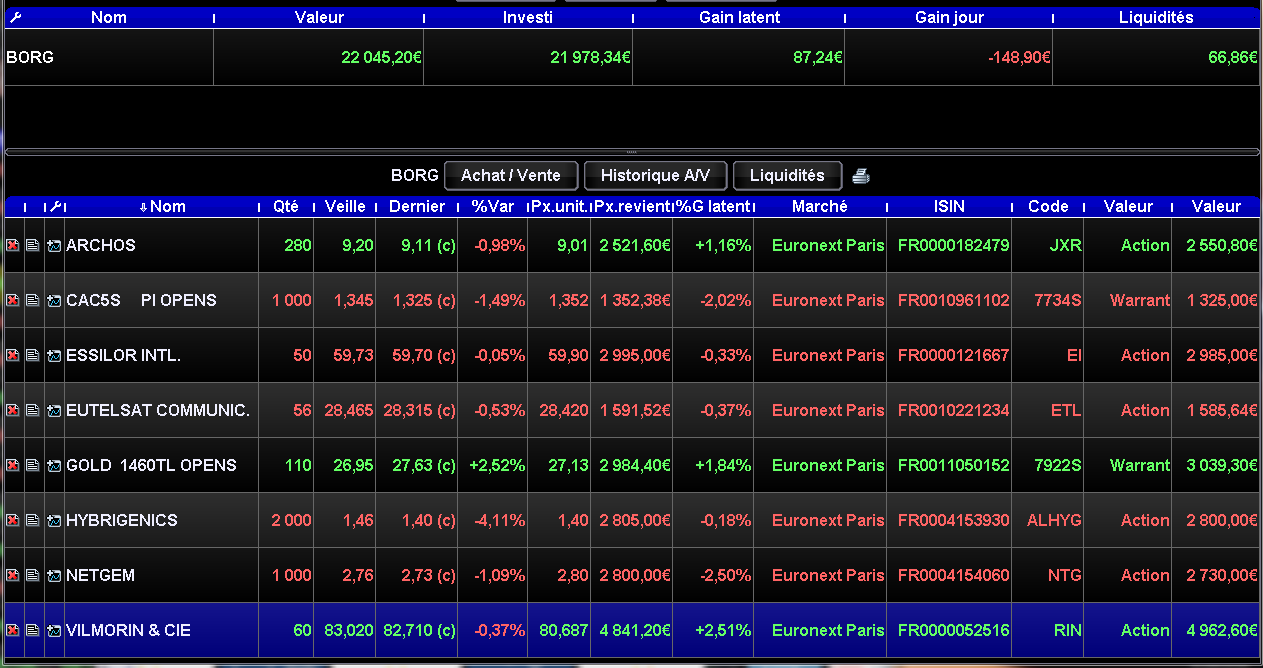Sort positions by Dernier column
Screen dimensions: 1263x668
tap(417, 206)
